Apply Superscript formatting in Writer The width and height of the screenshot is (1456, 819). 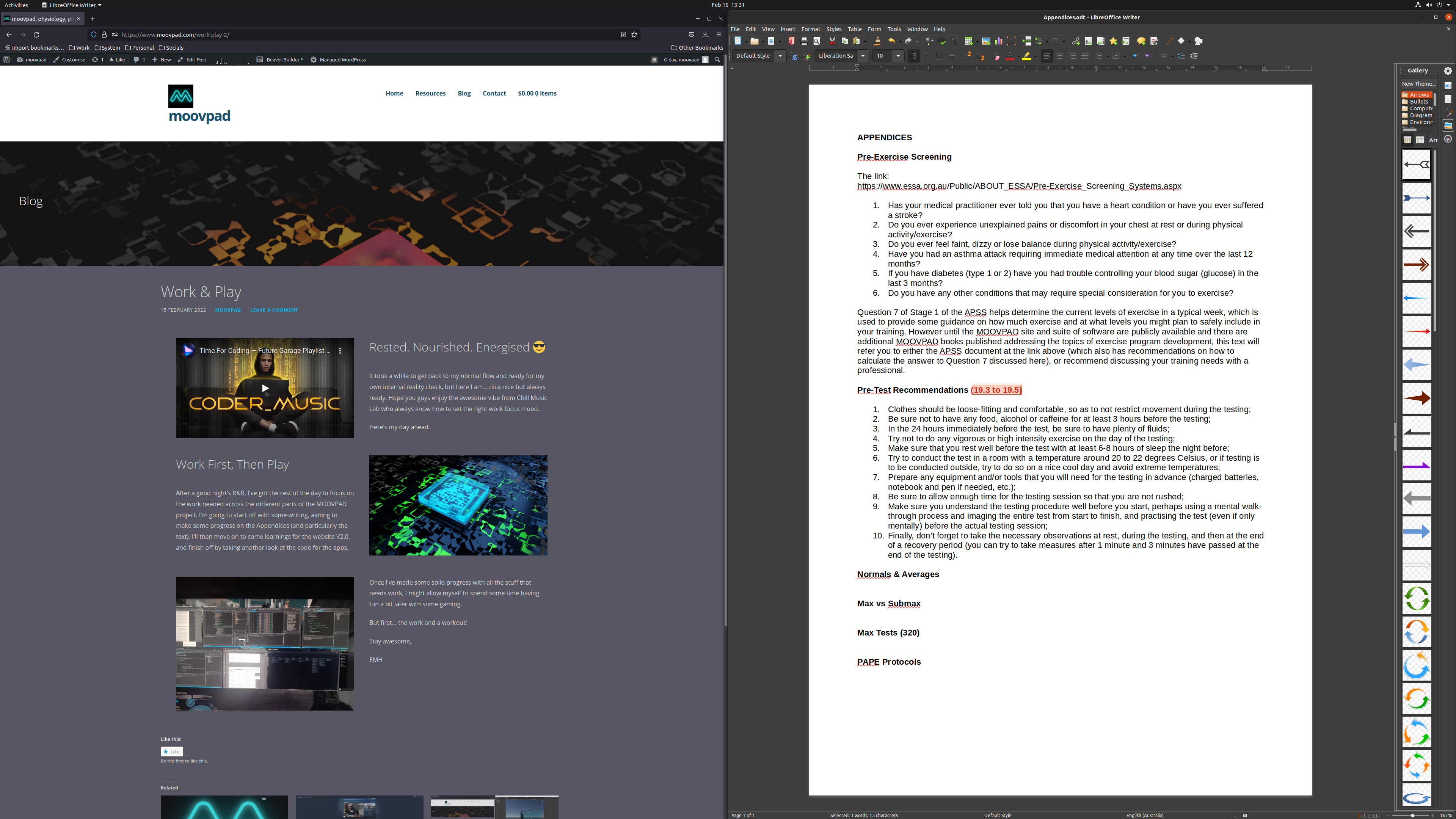[x=967, y=56]
